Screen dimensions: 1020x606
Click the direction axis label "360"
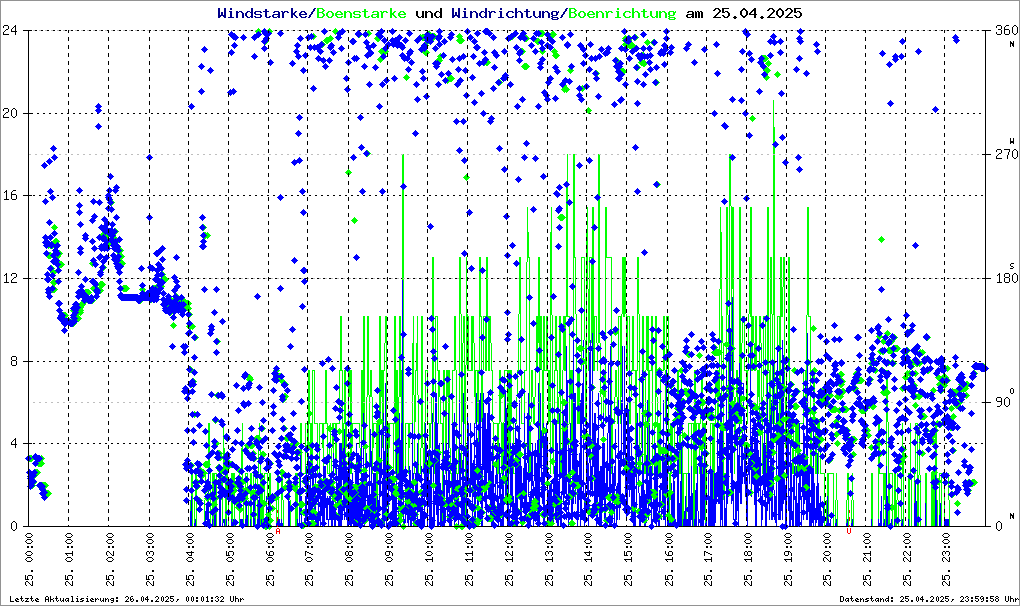pos(1007,31)
